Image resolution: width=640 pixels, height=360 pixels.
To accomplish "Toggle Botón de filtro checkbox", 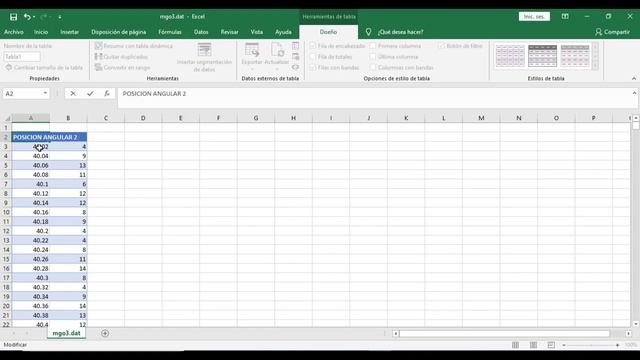I will click(441, 46).
